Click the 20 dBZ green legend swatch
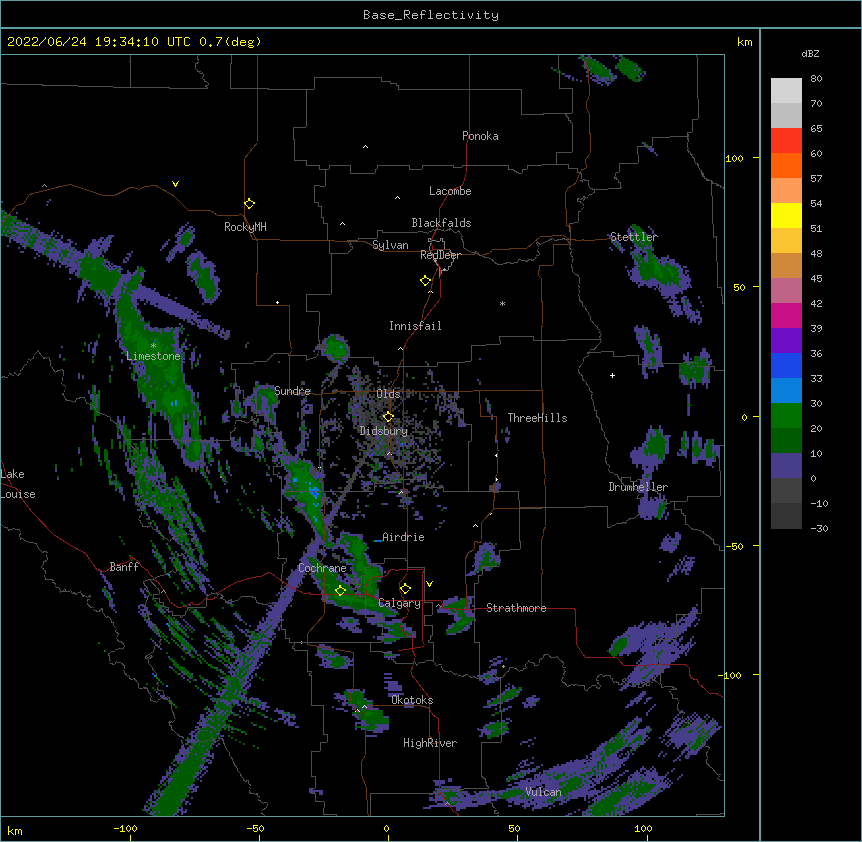The width and height of the screenshot is (862, 842). (x=786, y=441)
